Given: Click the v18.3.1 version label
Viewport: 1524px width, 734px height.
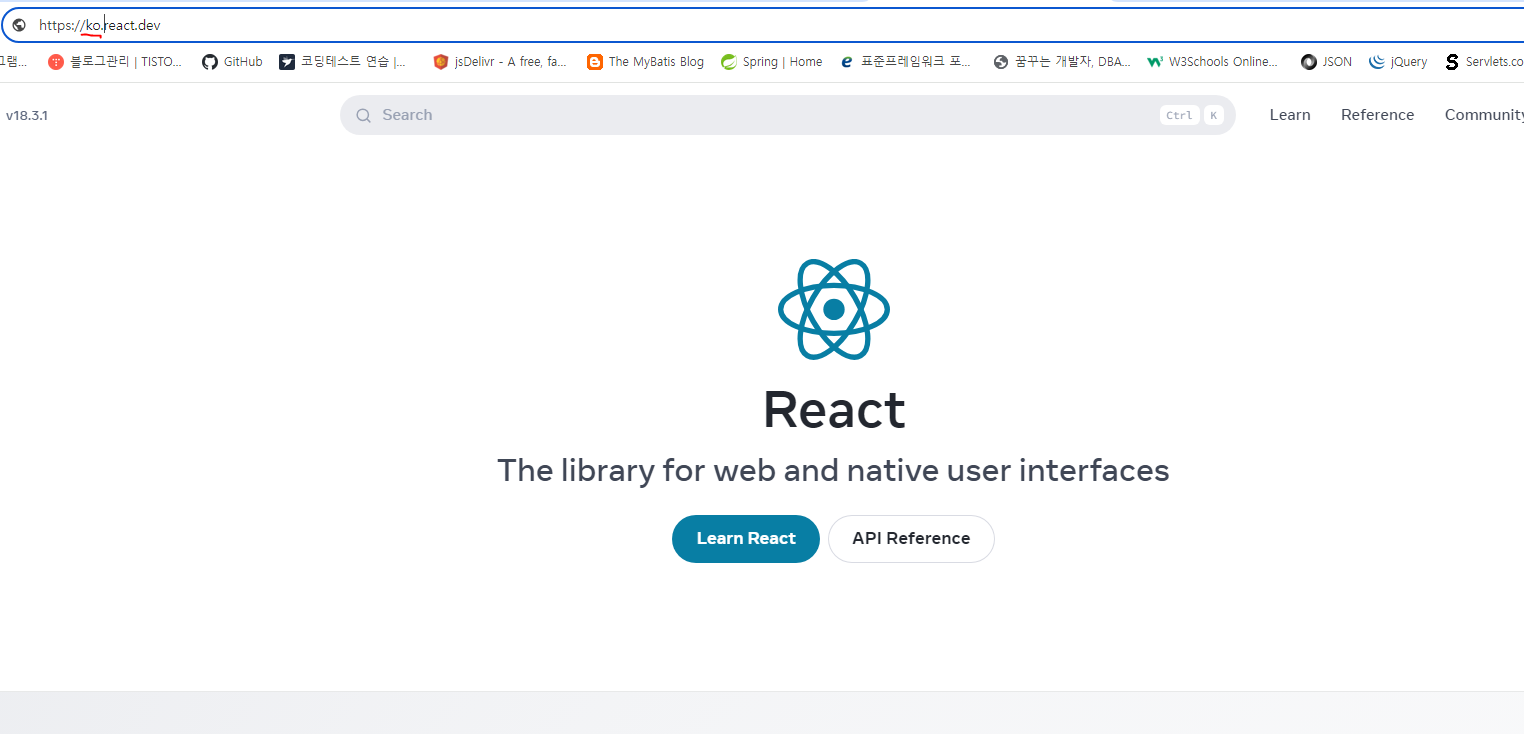Looking at the screenshot, I should tap(27, 115).
